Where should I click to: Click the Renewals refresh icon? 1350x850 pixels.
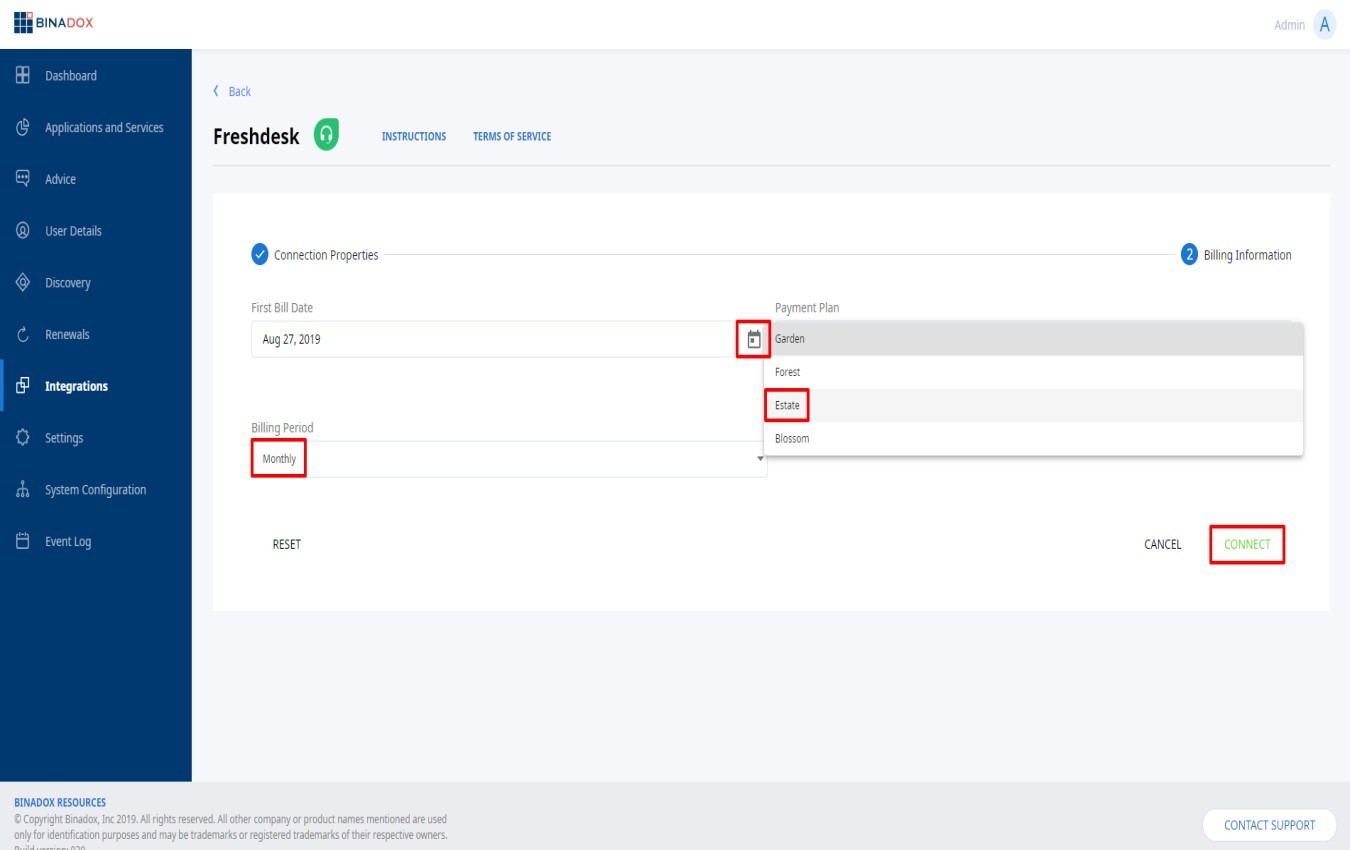(x=22, y=335)
